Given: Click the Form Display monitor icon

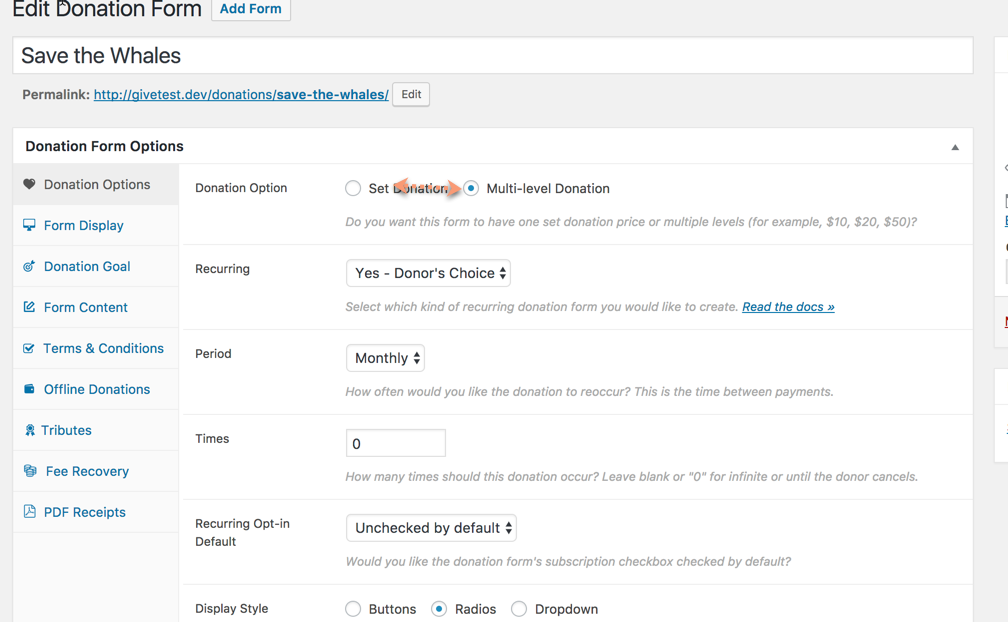Looking at the screenshot, I should (30, 225).
